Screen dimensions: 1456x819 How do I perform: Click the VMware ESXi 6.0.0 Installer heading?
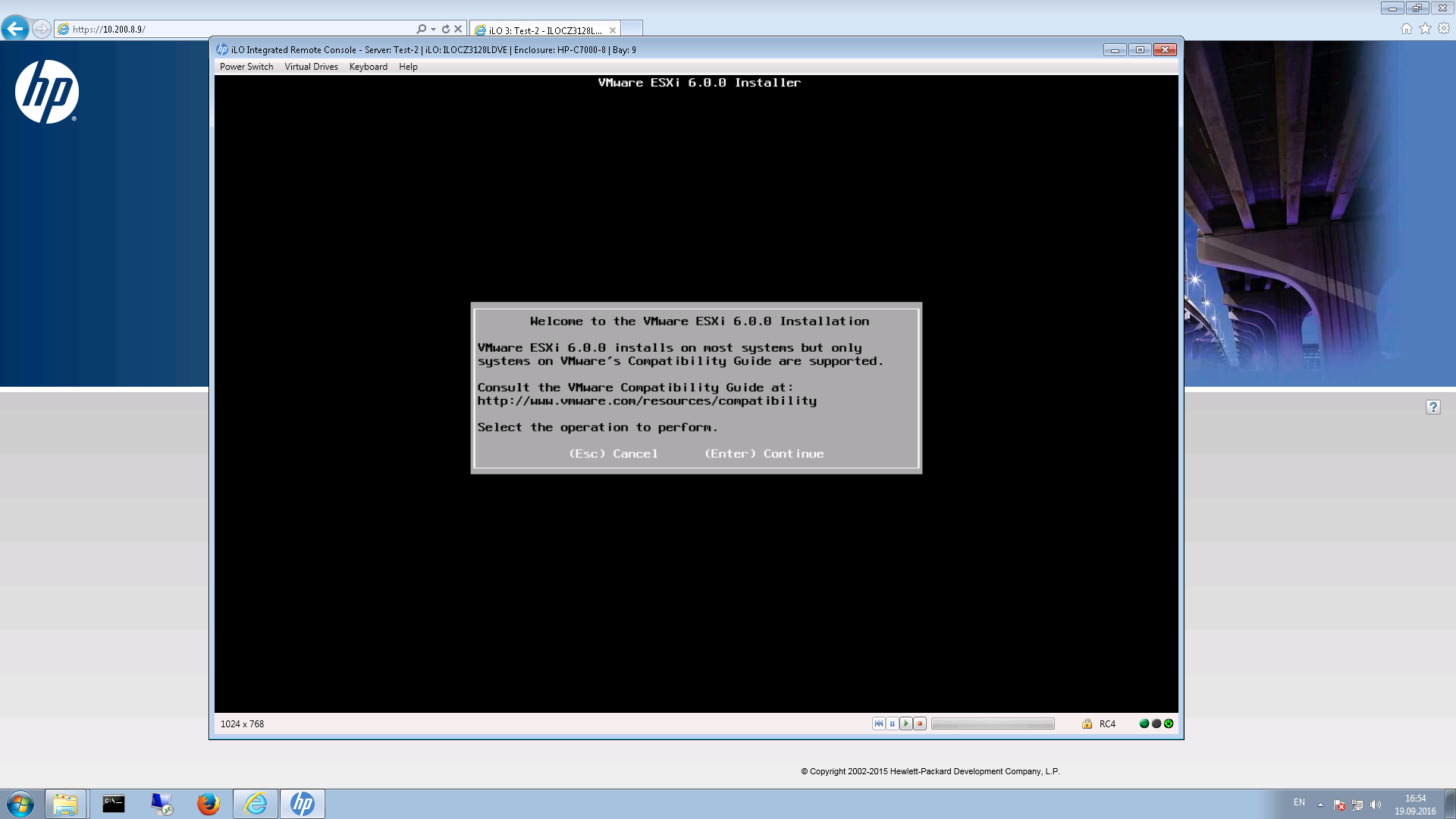[699, 83]
